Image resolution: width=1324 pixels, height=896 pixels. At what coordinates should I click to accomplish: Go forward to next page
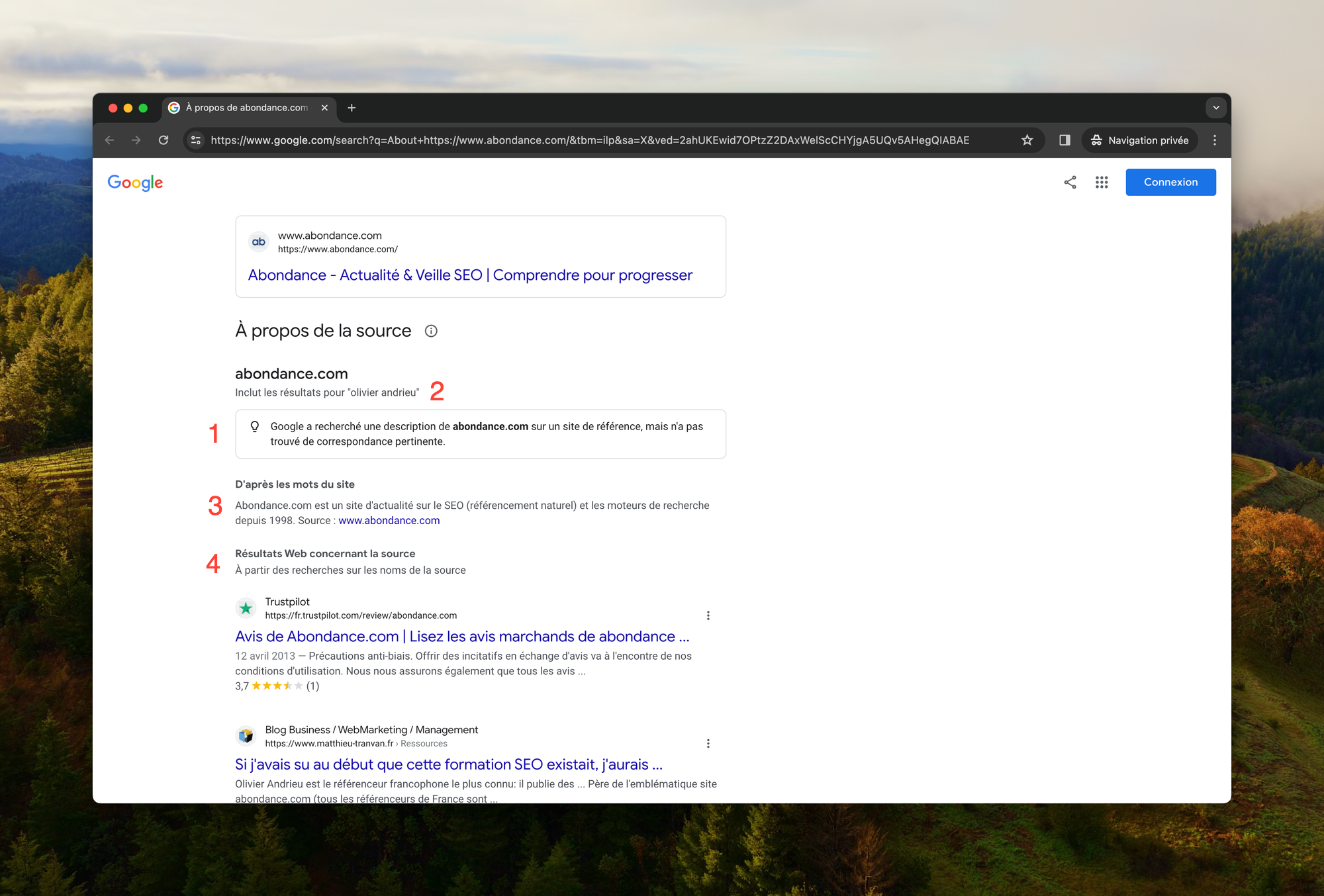pyautogui.click(x=136, y=140)
